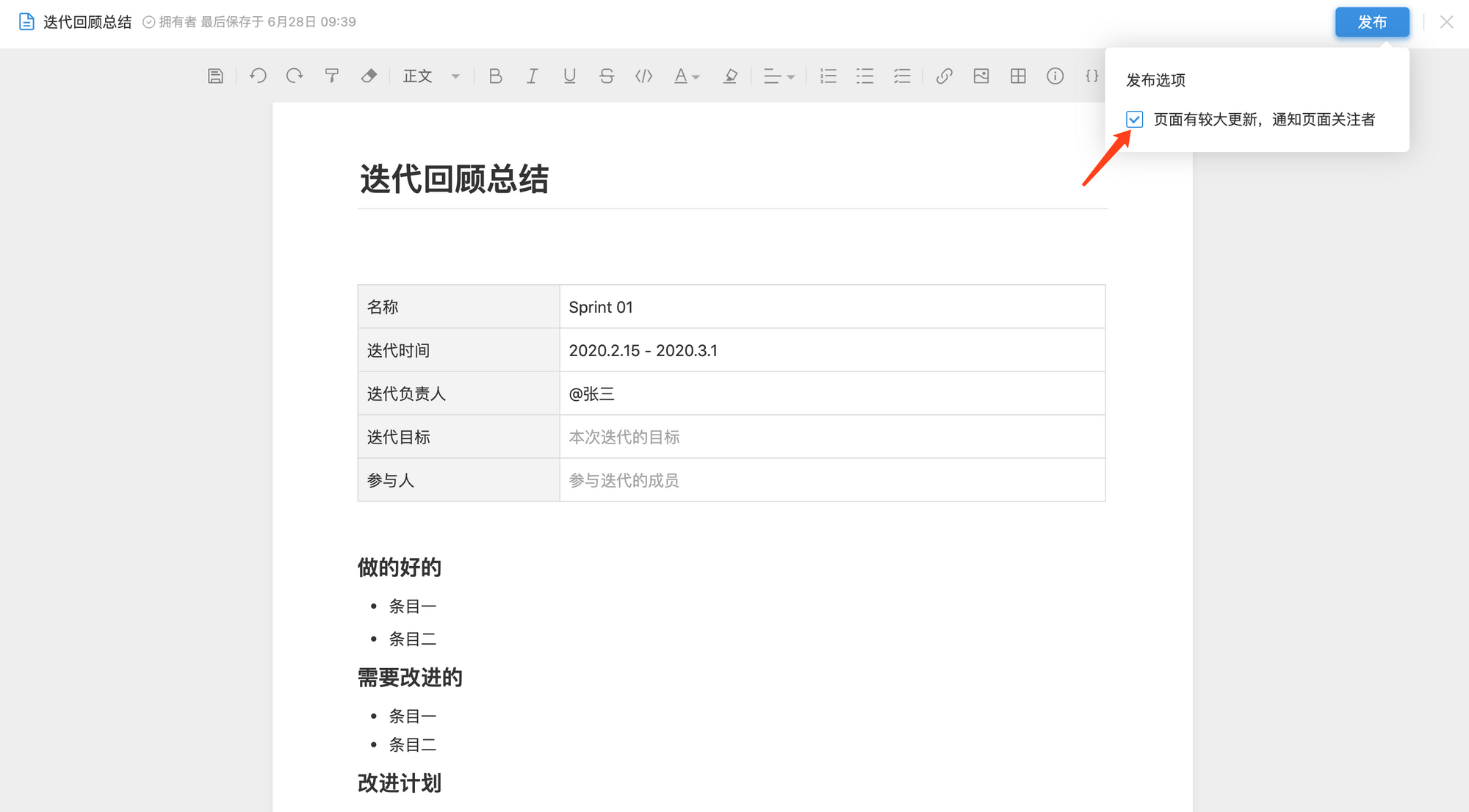Click the 参与迭代的成员 placeholder cell
Viewport: 1469px width, 812px height.
(832, 480)
